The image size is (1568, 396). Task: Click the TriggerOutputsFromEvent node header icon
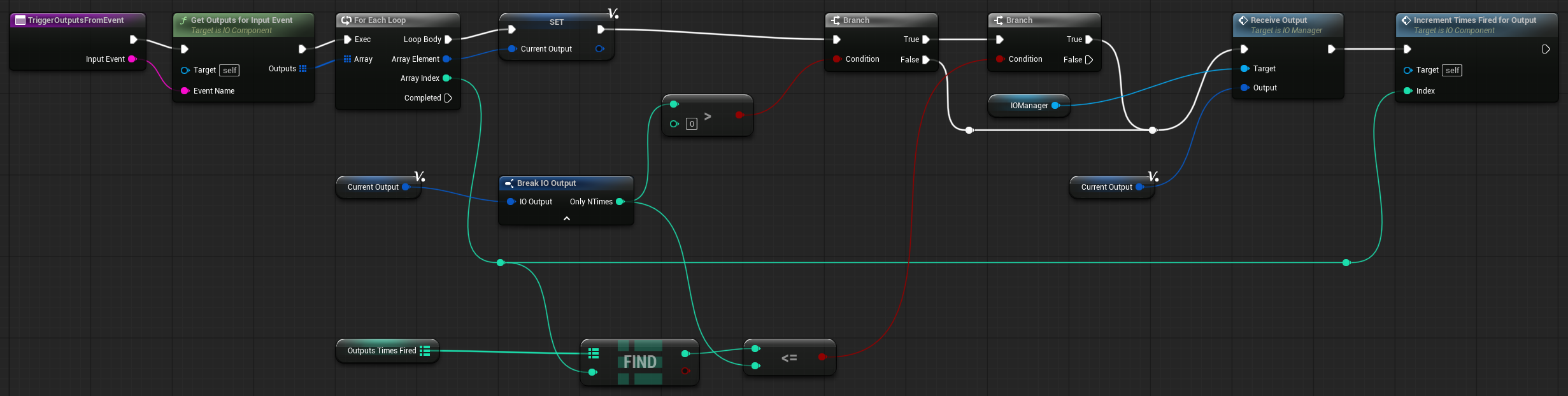[x=20, y=20]
